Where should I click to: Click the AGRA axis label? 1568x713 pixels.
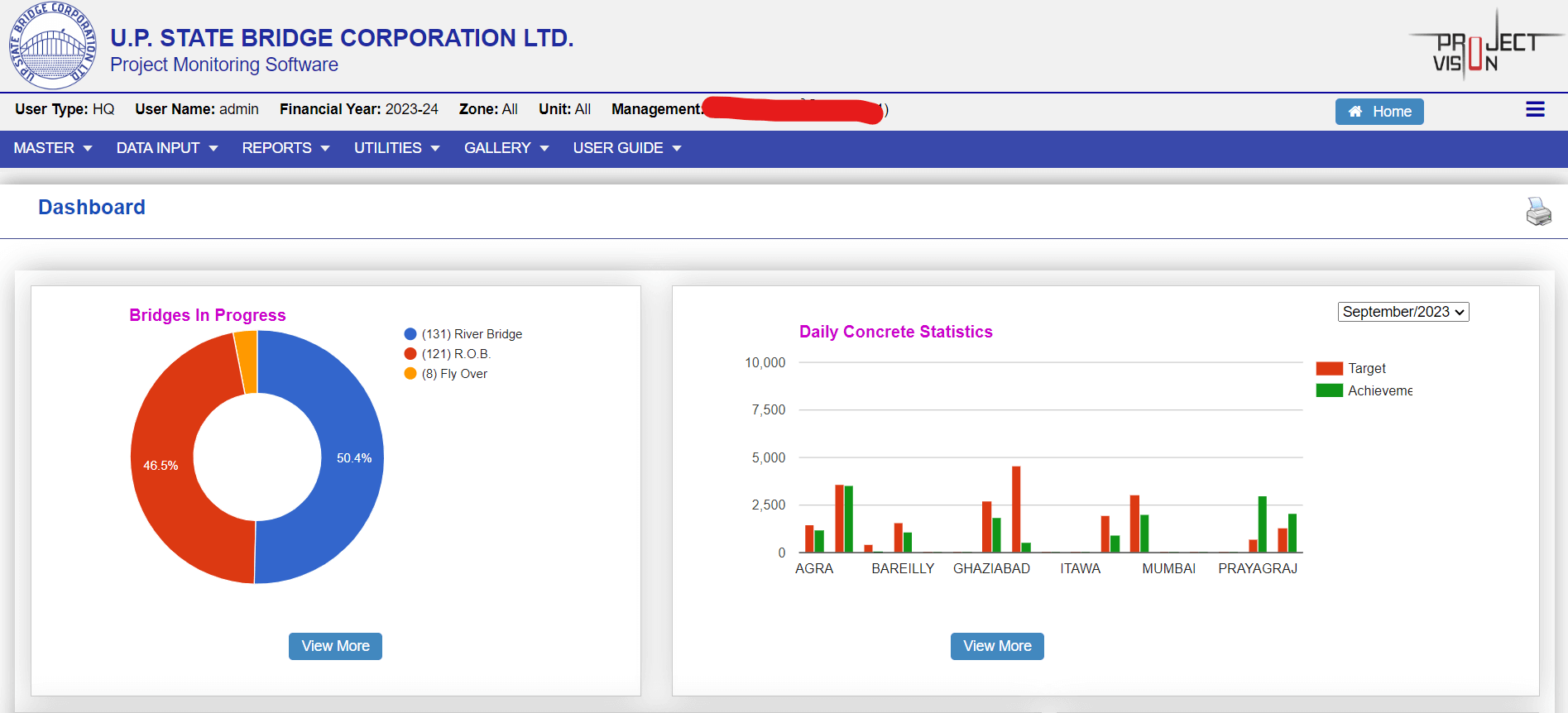click(x=814, y=568)
